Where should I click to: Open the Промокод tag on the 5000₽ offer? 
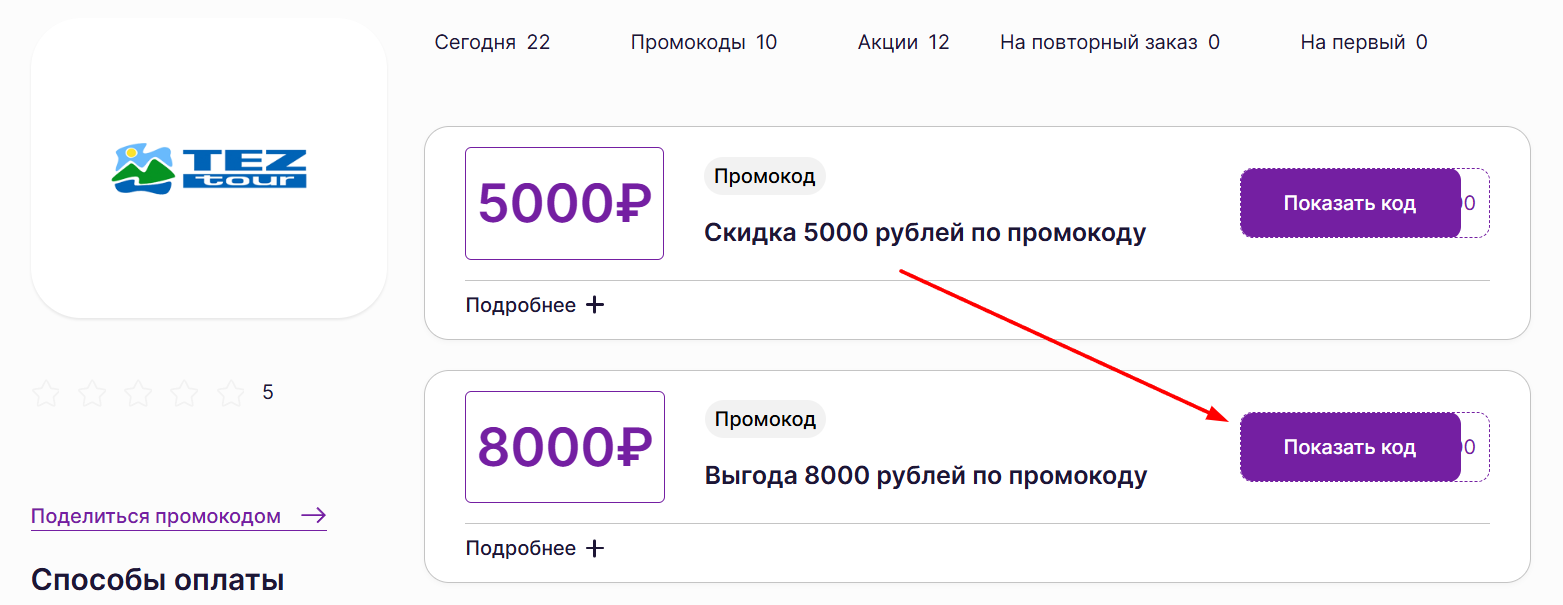click(765, 175)
